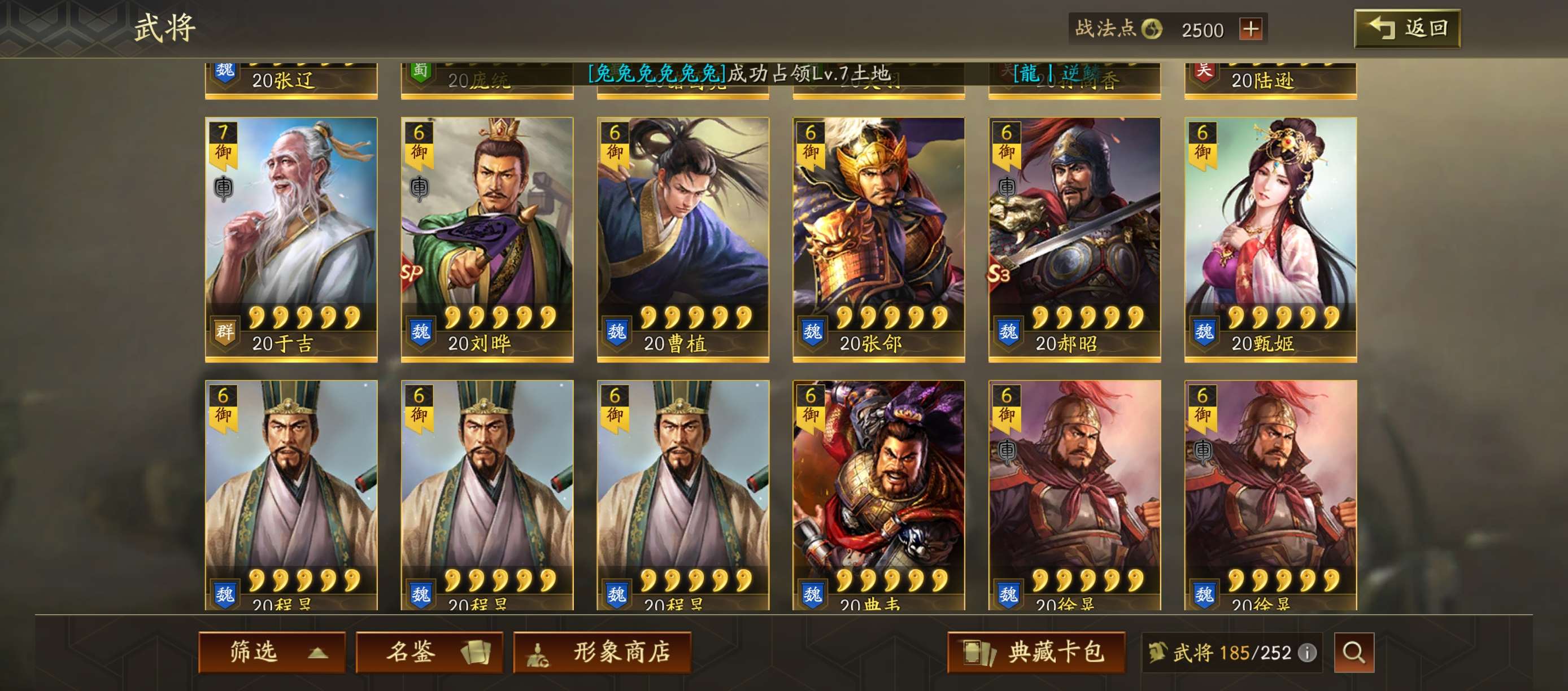The width and height of the screenshot is (1568, 691).
Task: Click the SP badge on 刘晔 card
Action: pos(411,272)
